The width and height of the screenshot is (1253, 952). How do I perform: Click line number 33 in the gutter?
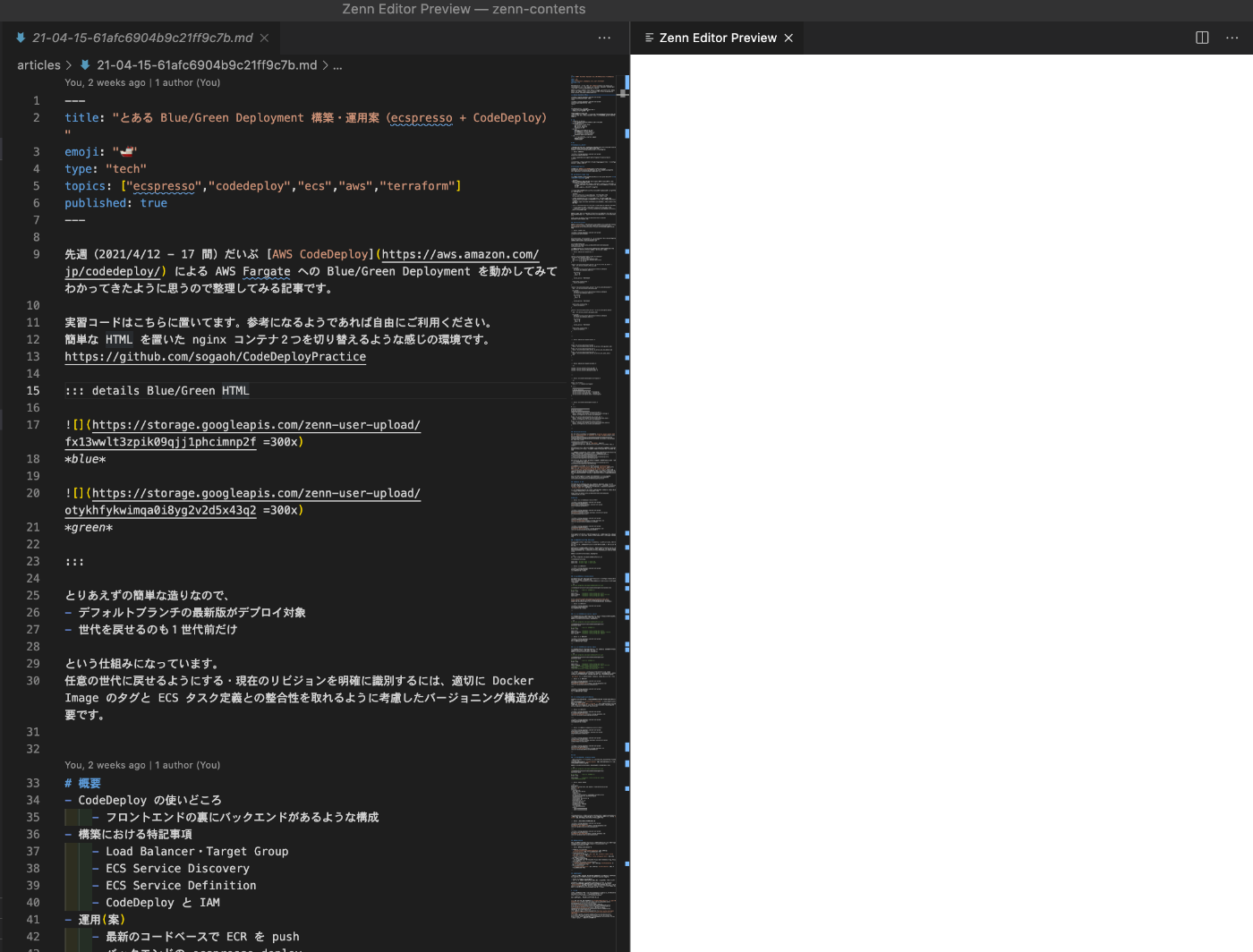[x=33, y=783]
